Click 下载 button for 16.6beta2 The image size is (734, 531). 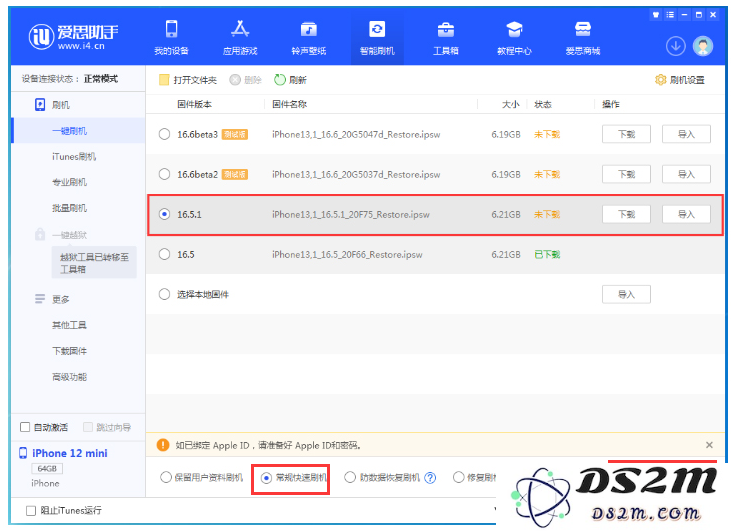pos(626,174)
